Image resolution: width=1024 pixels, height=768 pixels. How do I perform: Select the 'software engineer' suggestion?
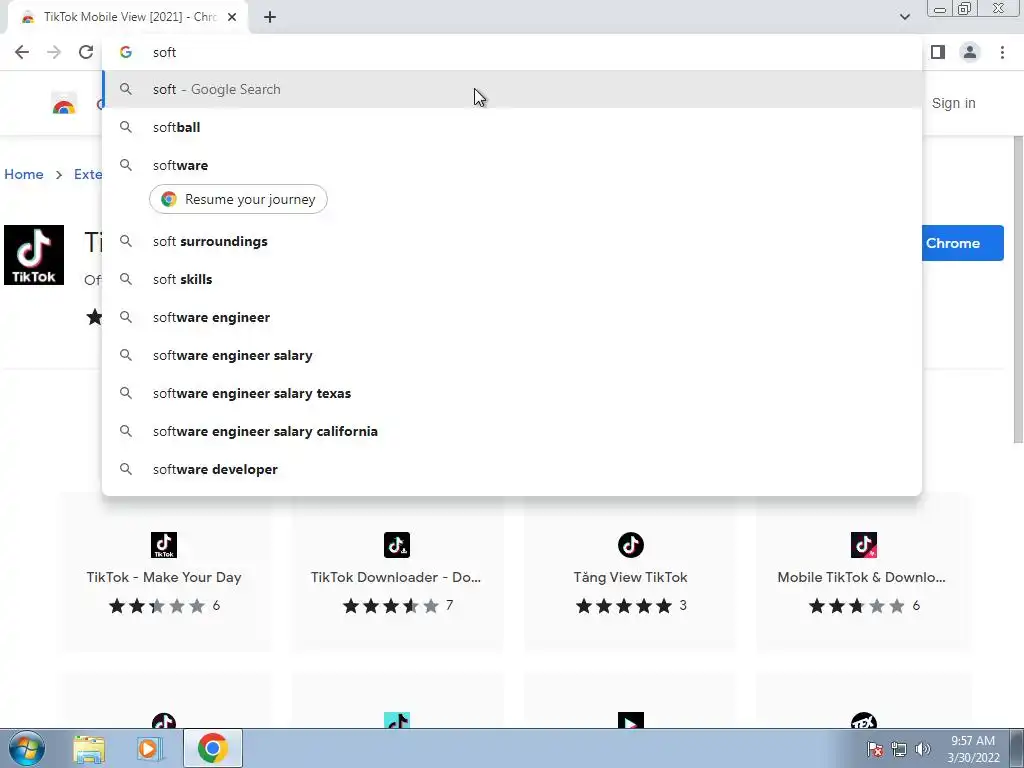[x=512, y=317]
